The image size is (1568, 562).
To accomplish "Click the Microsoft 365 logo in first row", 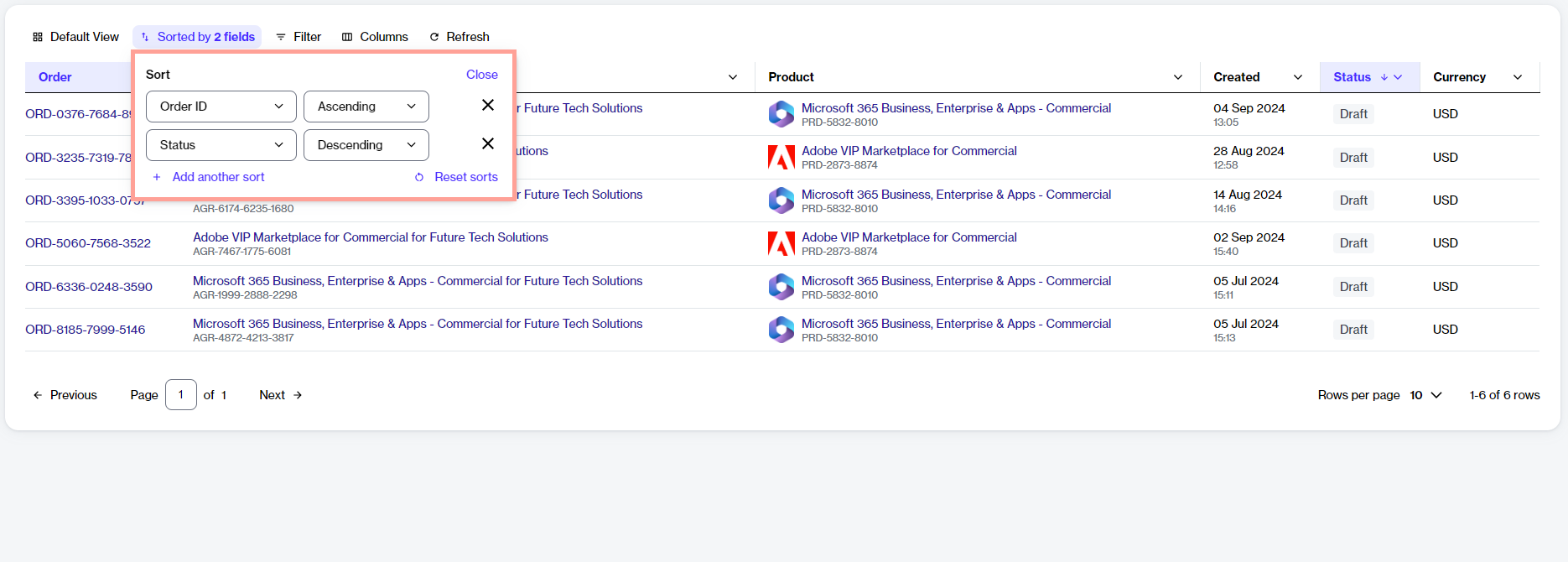I will [781, 114].
